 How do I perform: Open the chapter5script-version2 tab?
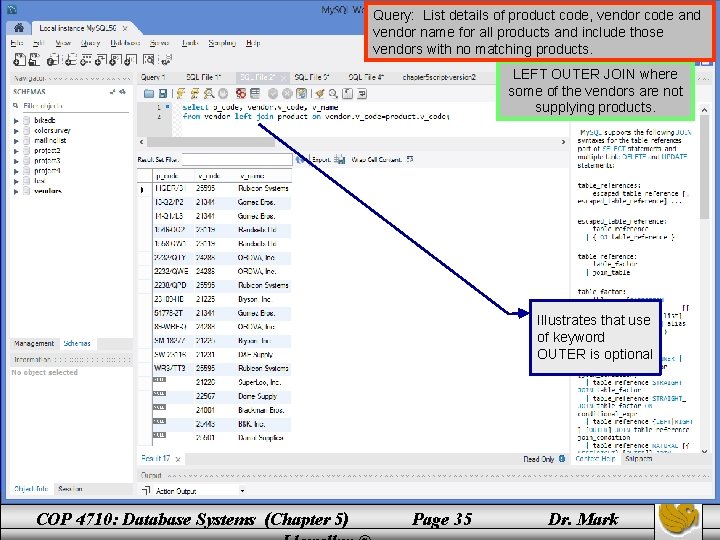[x=439, y=77]
